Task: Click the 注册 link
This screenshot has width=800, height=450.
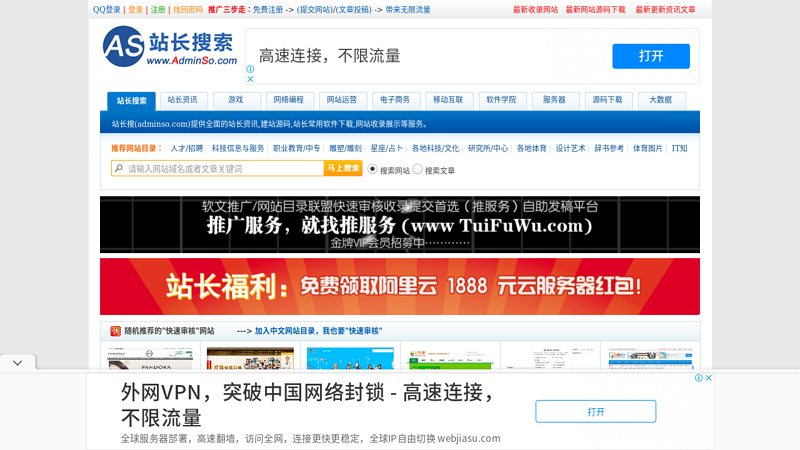Action: [x=158, y=10]
